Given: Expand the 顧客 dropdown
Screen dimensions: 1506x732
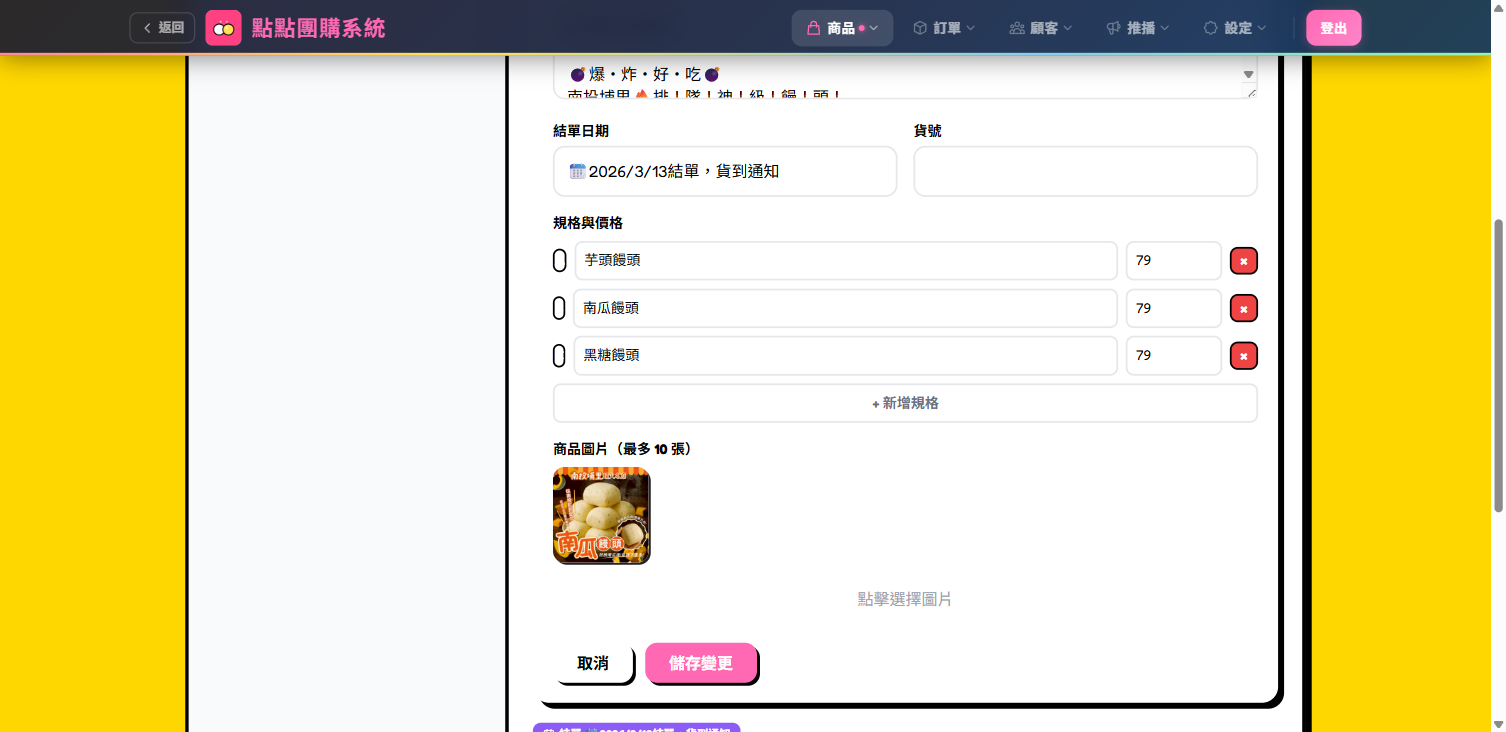Looking at the screenshot, I should tap(1066, 27).
